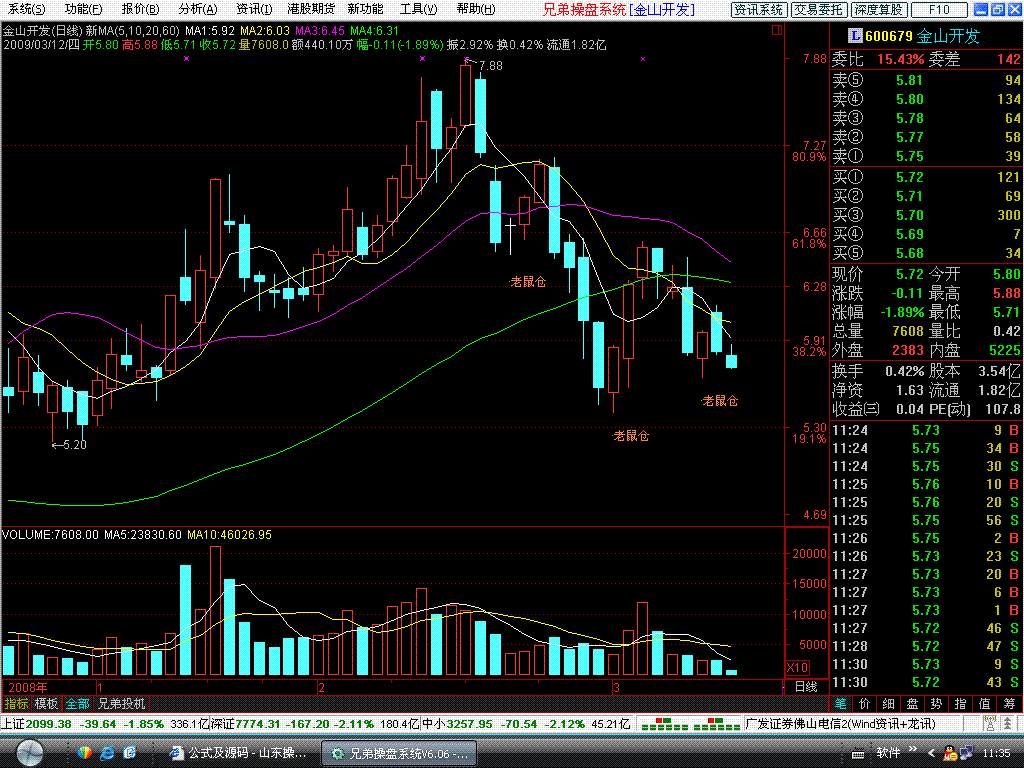Click the 中小 index value 3257.95
Viewport: 1024px width, 768px height.
[469, 724]
